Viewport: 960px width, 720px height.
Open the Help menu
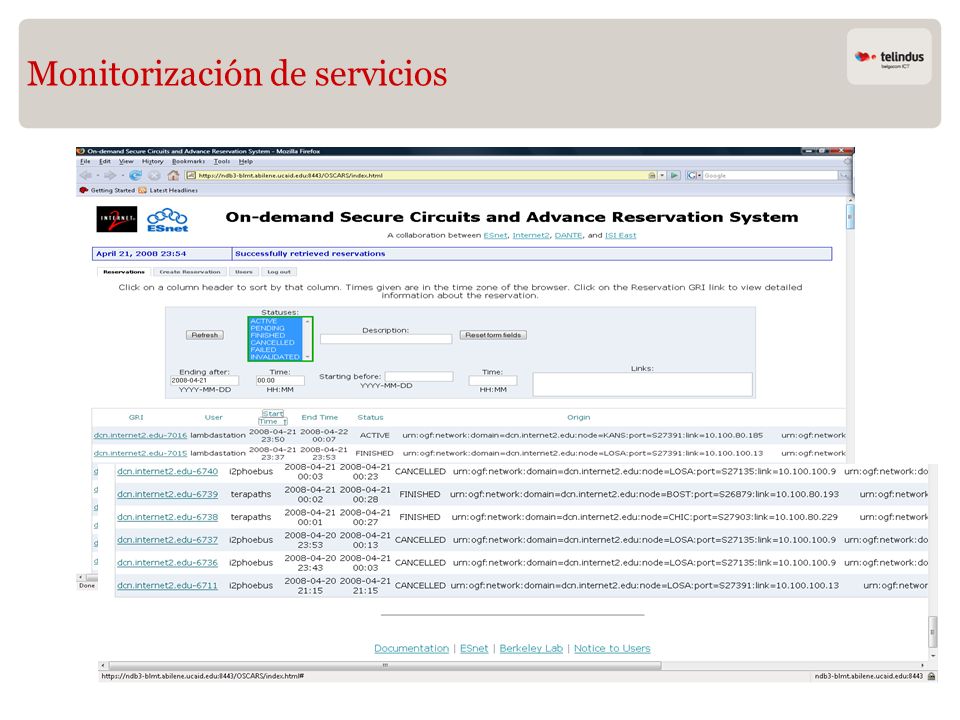tap(246, 162)
